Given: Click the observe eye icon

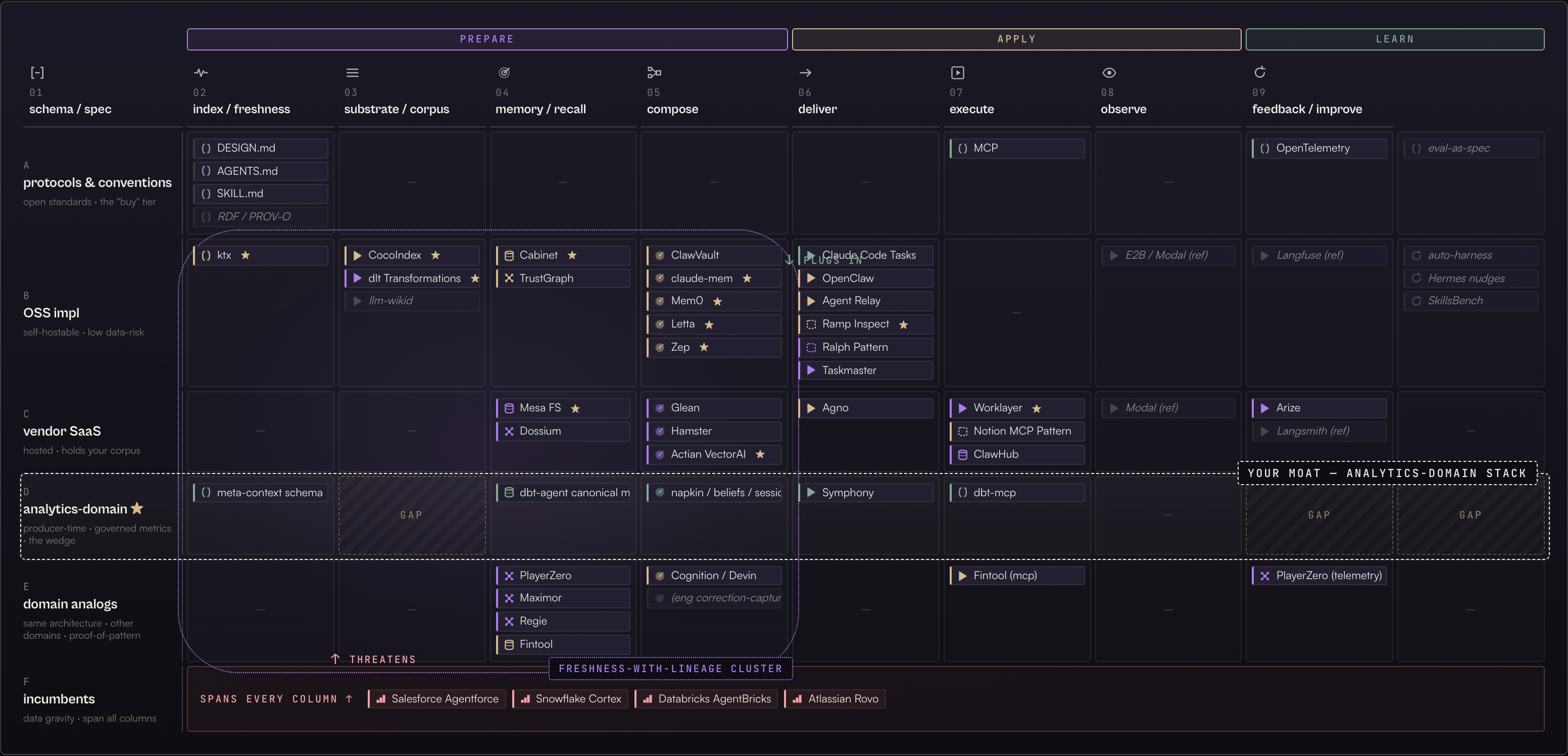Looking at the screenshot, I should 1109,73.
